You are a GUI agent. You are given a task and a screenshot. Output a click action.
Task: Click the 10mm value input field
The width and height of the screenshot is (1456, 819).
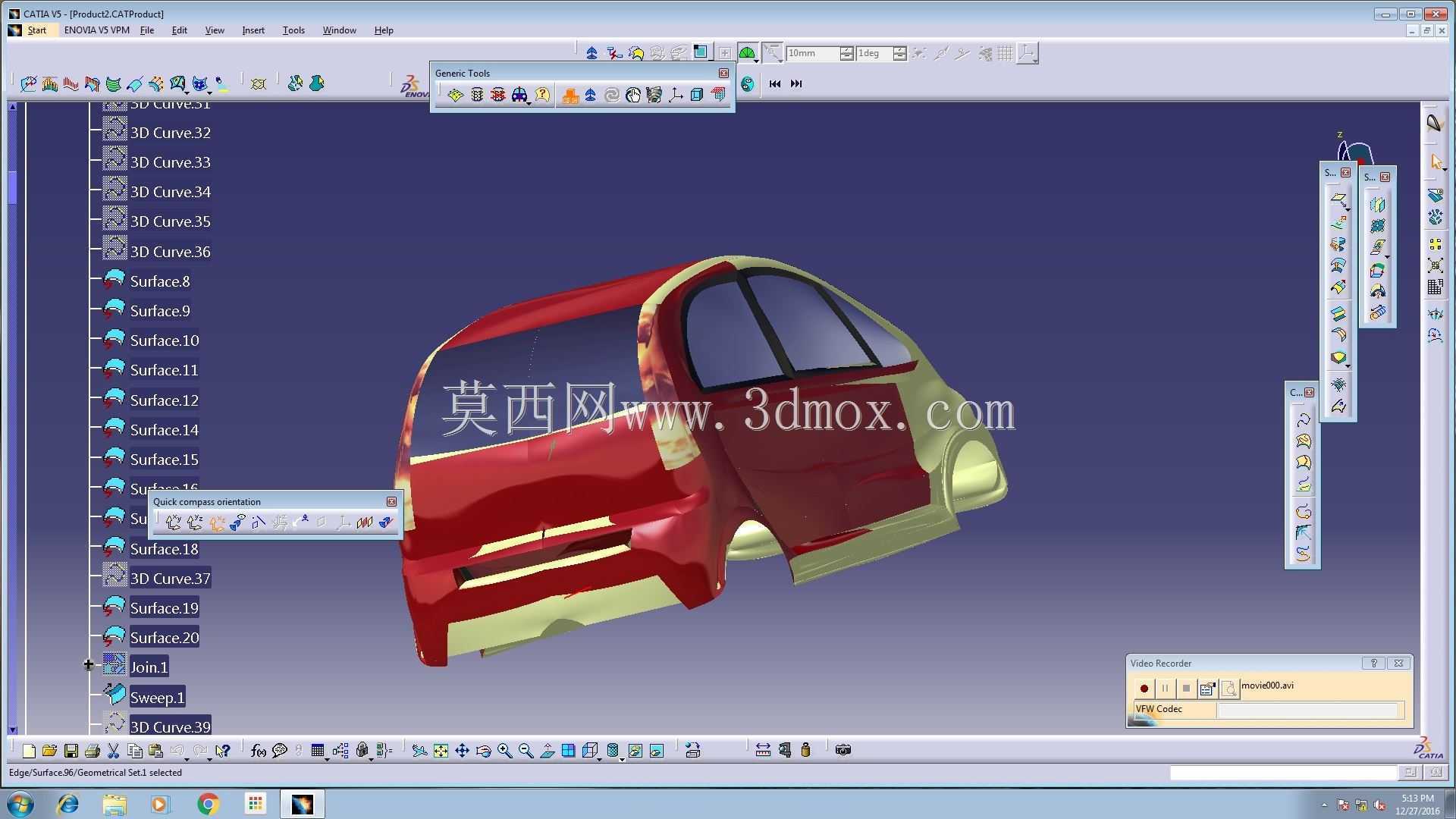pos(812,53)
